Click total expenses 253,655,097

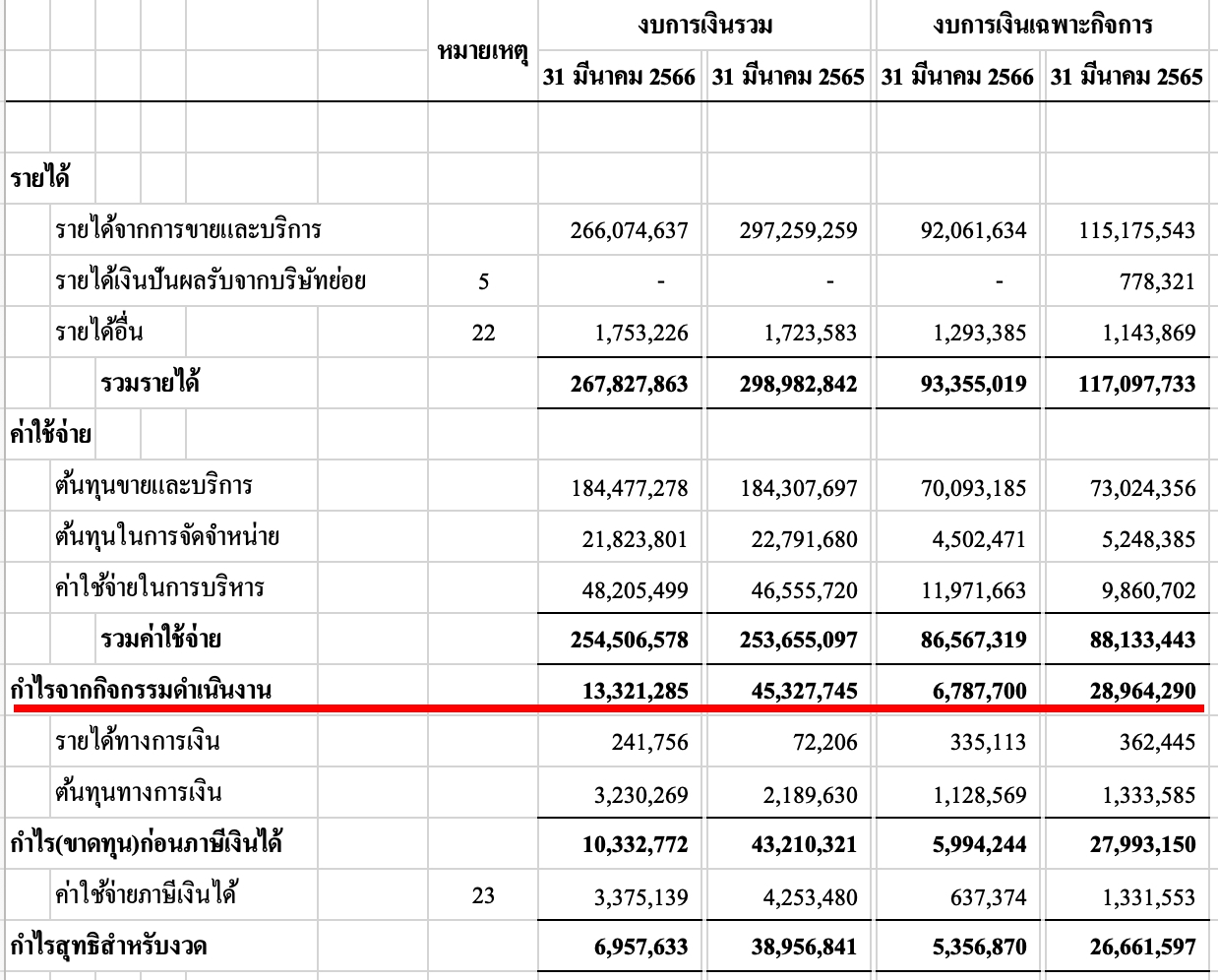[798, 640]
